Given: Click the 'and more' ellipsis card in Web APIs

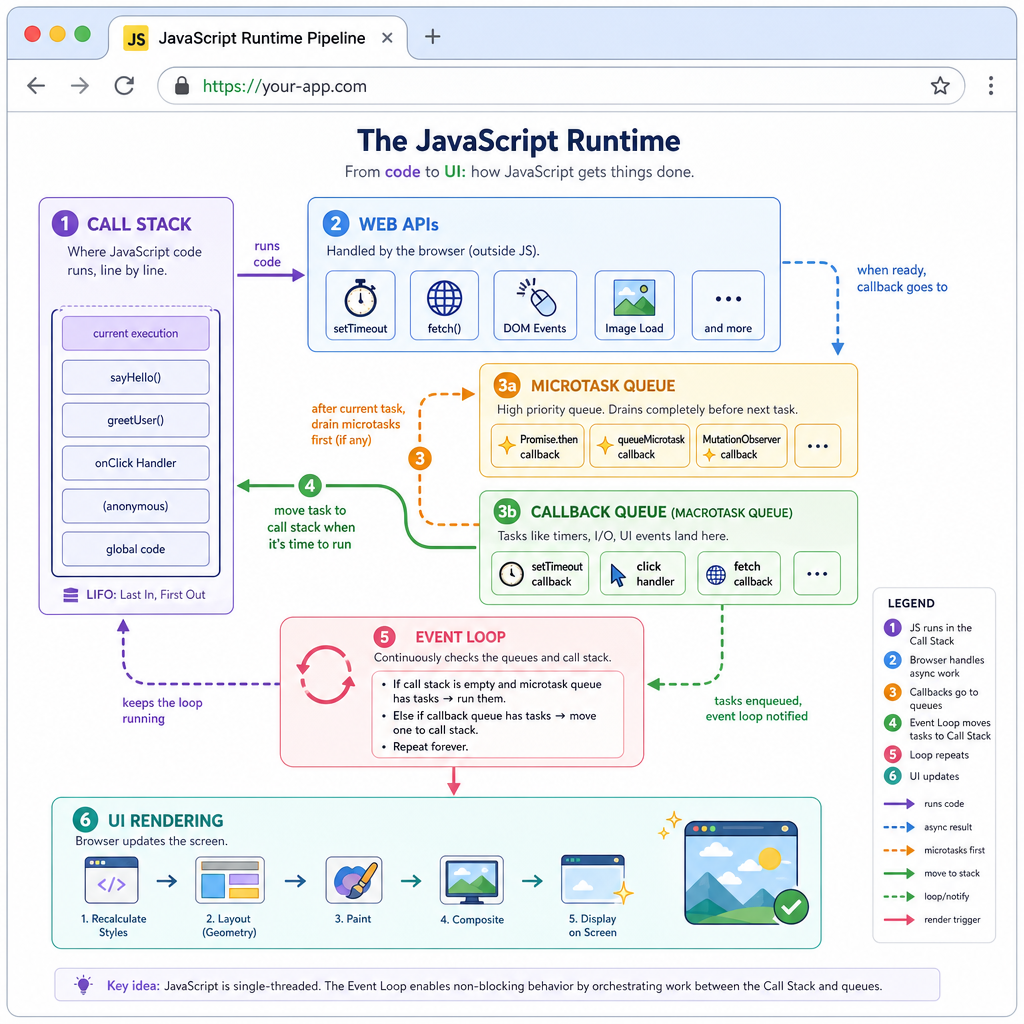Looking at the screenshot, I should (x=728, y=306).
